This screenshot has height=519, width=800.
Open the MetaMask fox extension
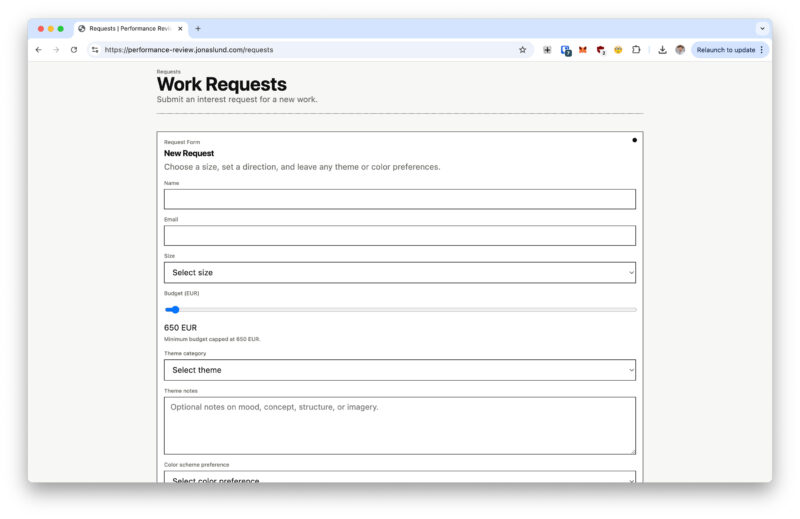(583, 50)
